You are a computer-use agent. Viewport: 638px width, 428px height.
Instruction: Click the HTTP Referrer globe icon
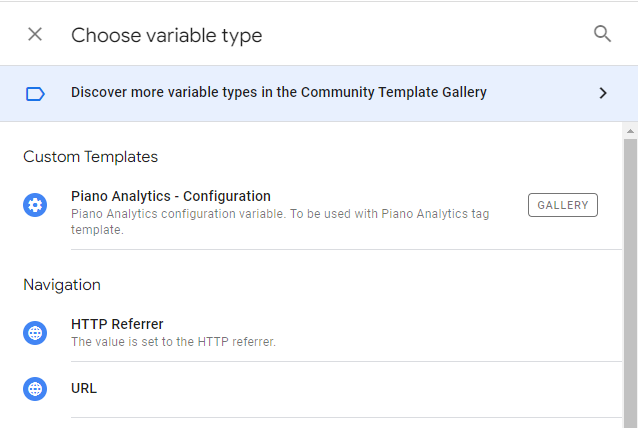click(35, 333)
